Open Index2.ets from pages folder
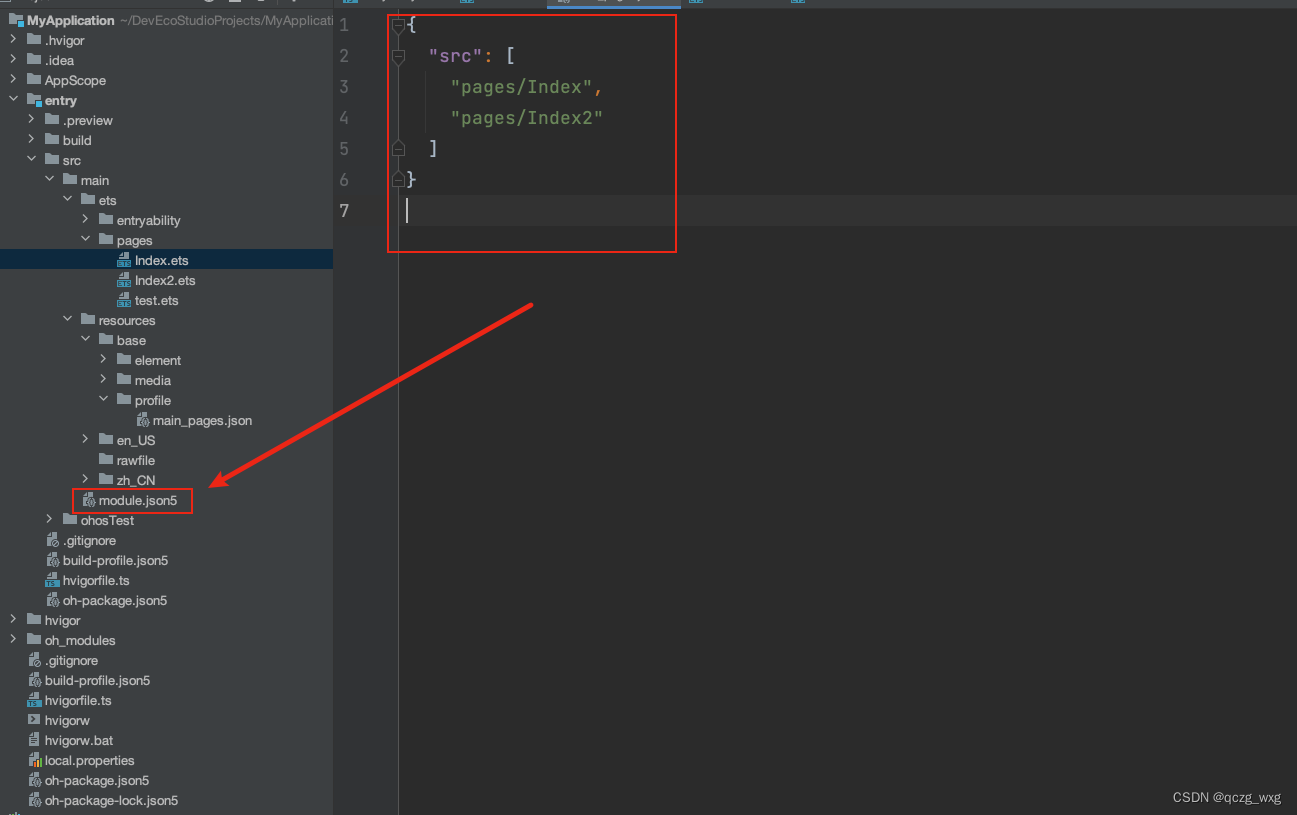 click(x=166, y=280)
